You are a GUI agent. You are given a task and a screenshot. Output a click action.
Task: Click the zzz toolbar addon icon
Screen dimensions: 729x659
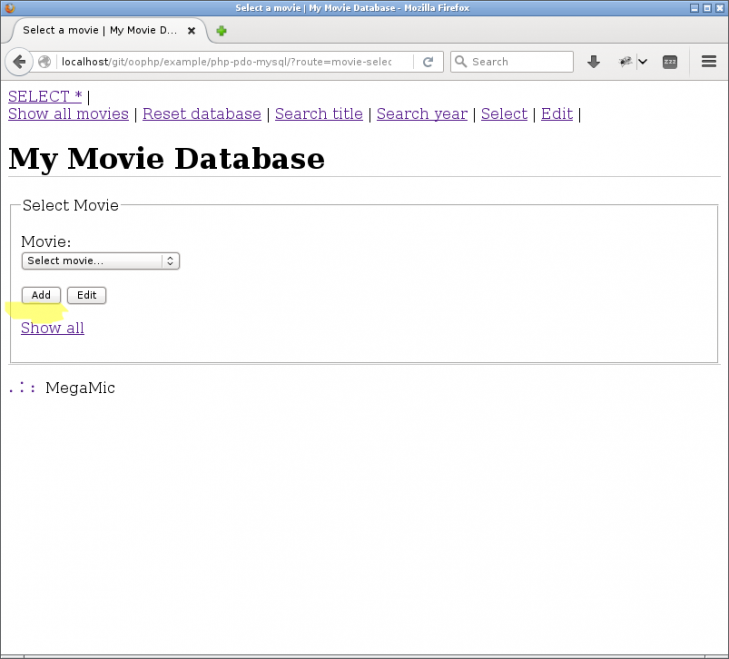(669, 62)
